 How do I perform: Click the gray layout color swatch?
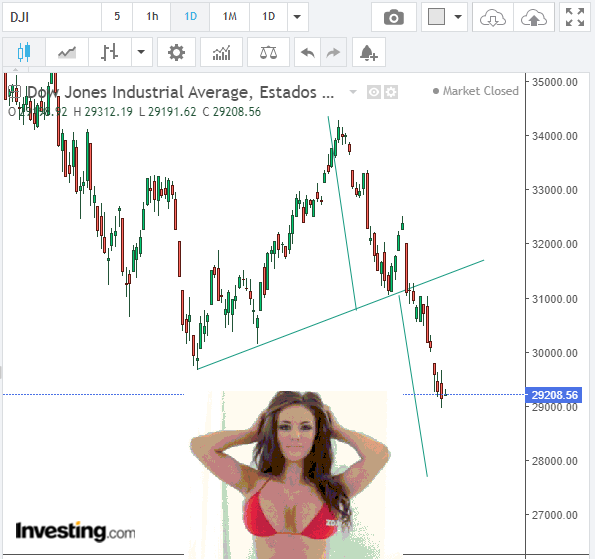(x=436, y=17)
